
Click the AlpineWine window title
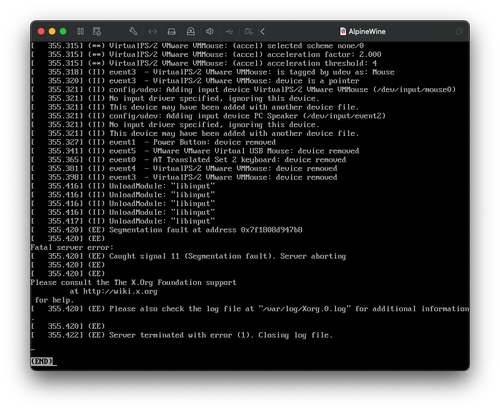tap(367, 31)
